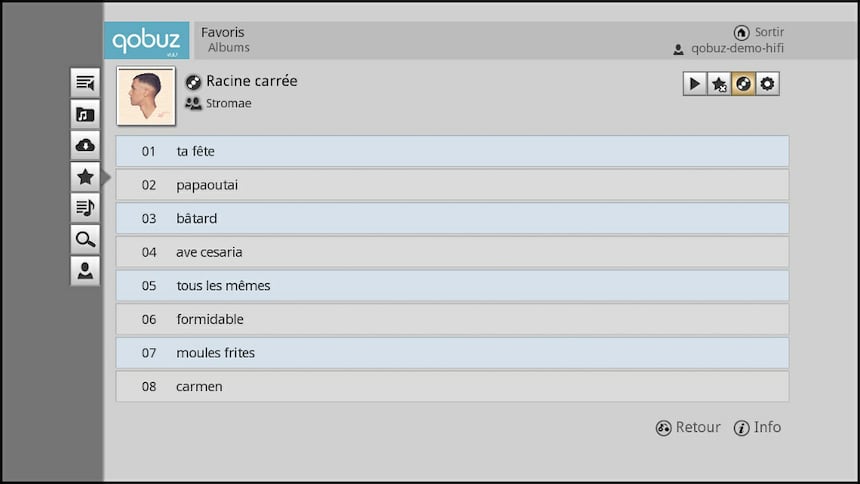
Task: Open the music library folder icon
Action: pos(85,114)
